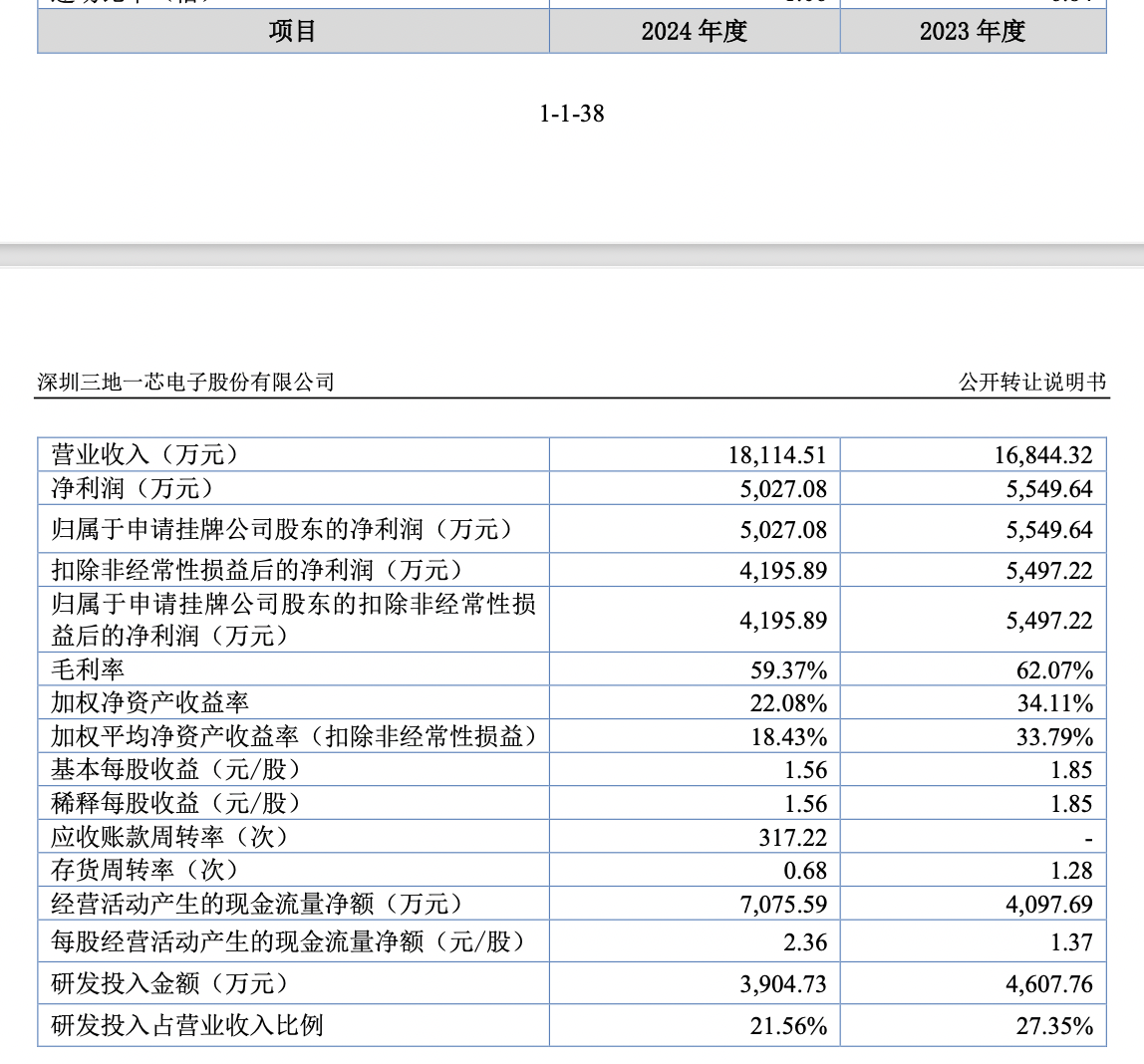Click the 项目 column header cell
1144x1064 pixels.
(x=293, y=31)
